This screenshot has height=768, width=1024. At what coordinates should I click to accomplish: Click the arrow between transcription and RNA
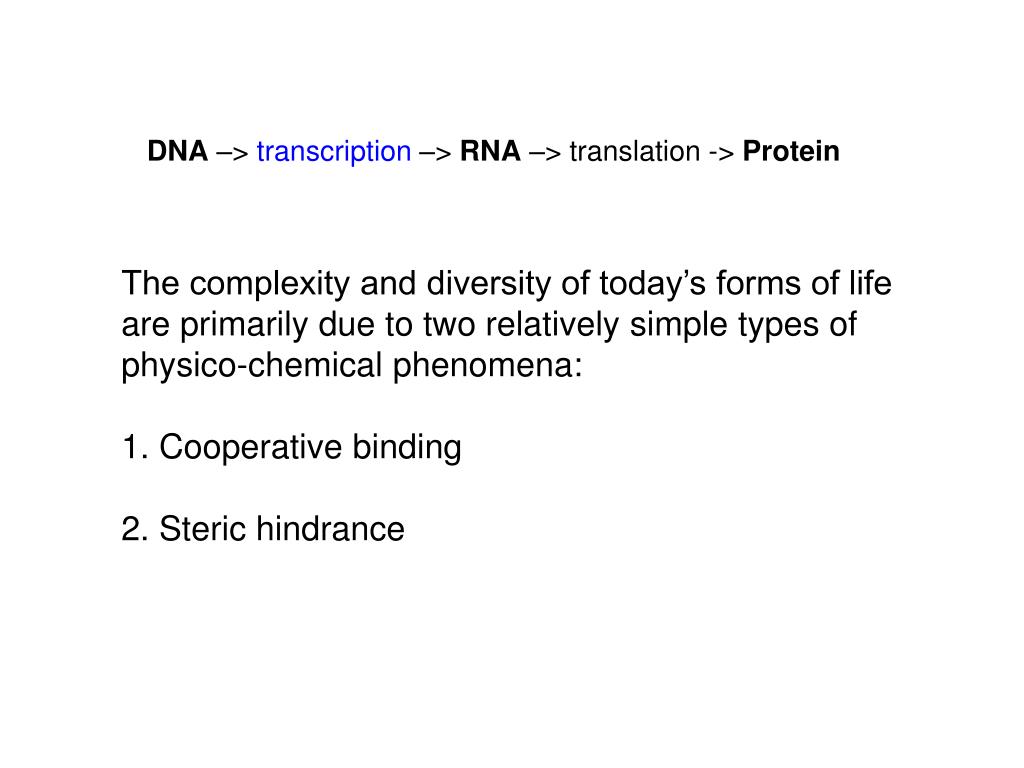click(x=436, y=153)
